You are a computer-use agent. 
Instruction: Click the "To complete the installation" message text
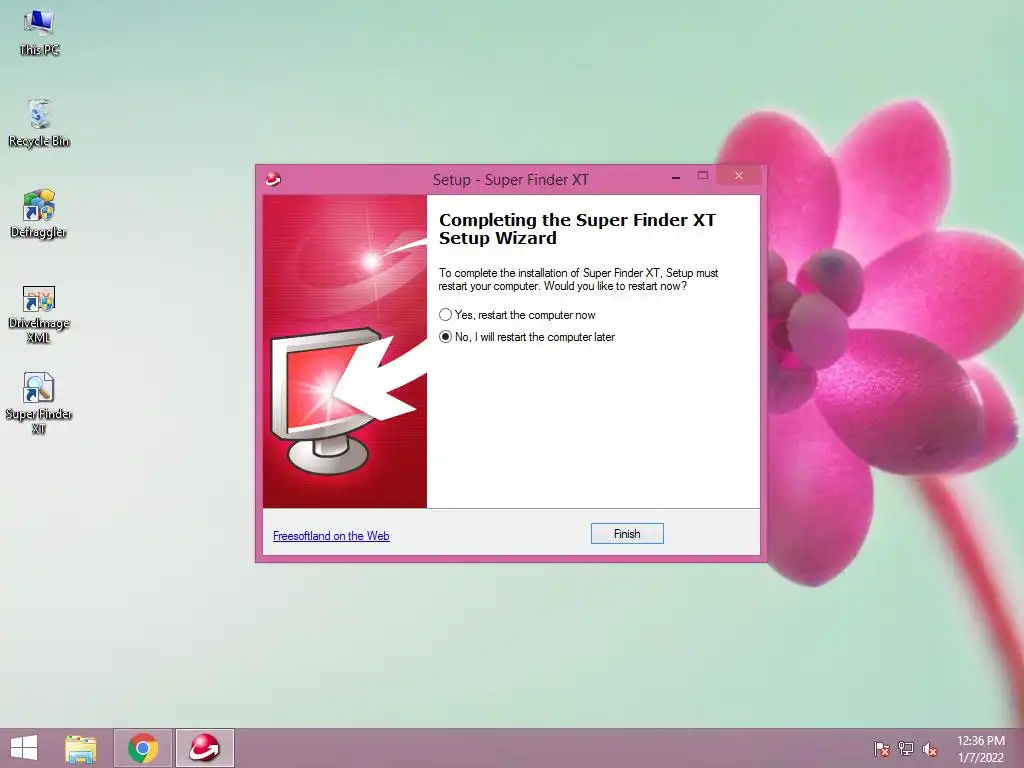[578, 280]
